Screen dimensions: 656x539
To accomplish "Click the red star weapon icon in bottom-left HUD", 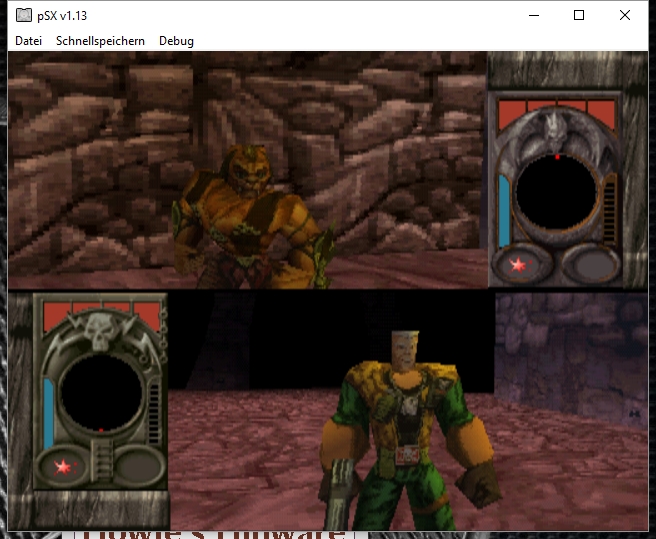I will pyautogui.click(x=62, y=467).
